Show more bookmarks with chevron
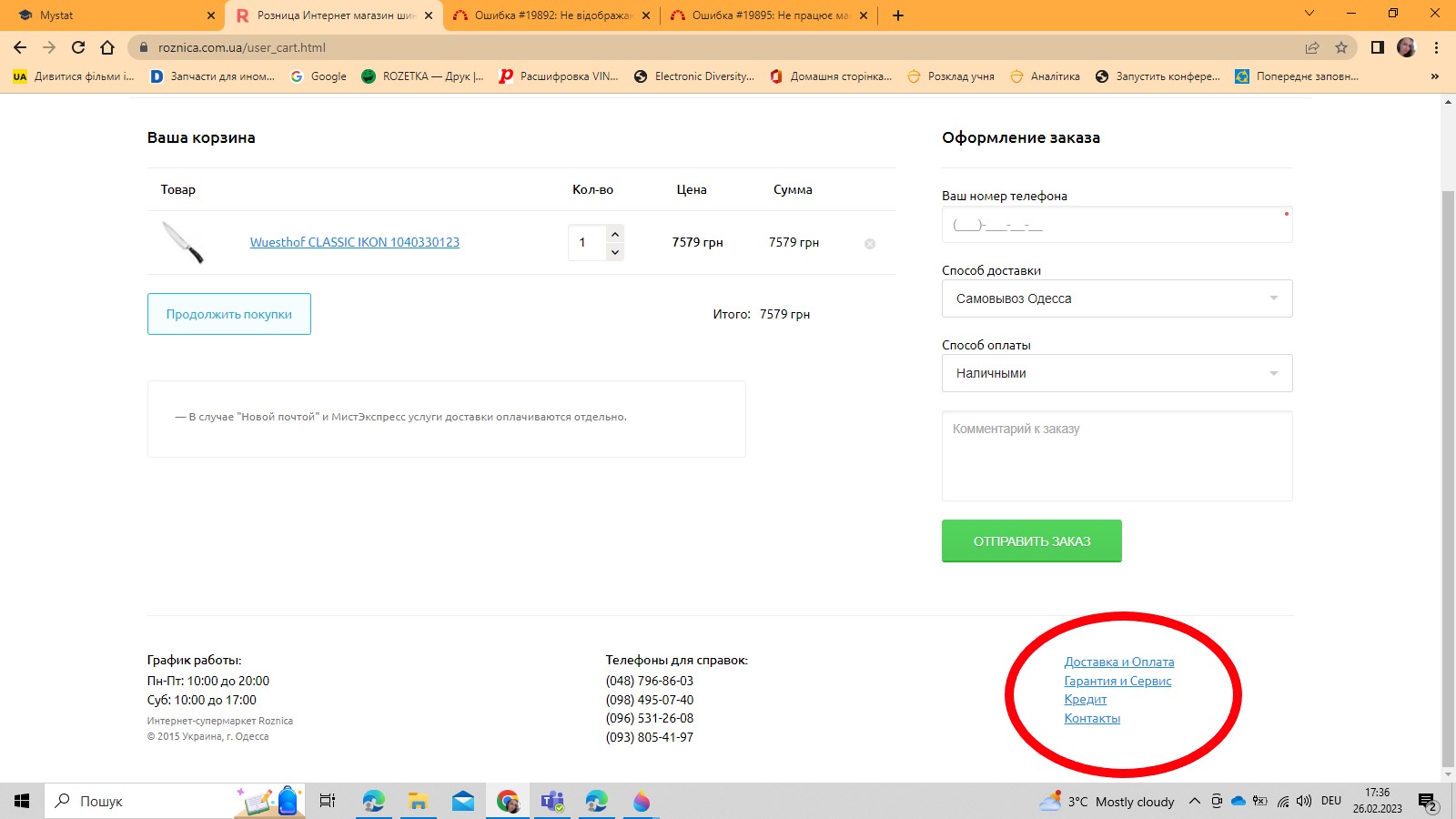 (x=1435, y=76)
